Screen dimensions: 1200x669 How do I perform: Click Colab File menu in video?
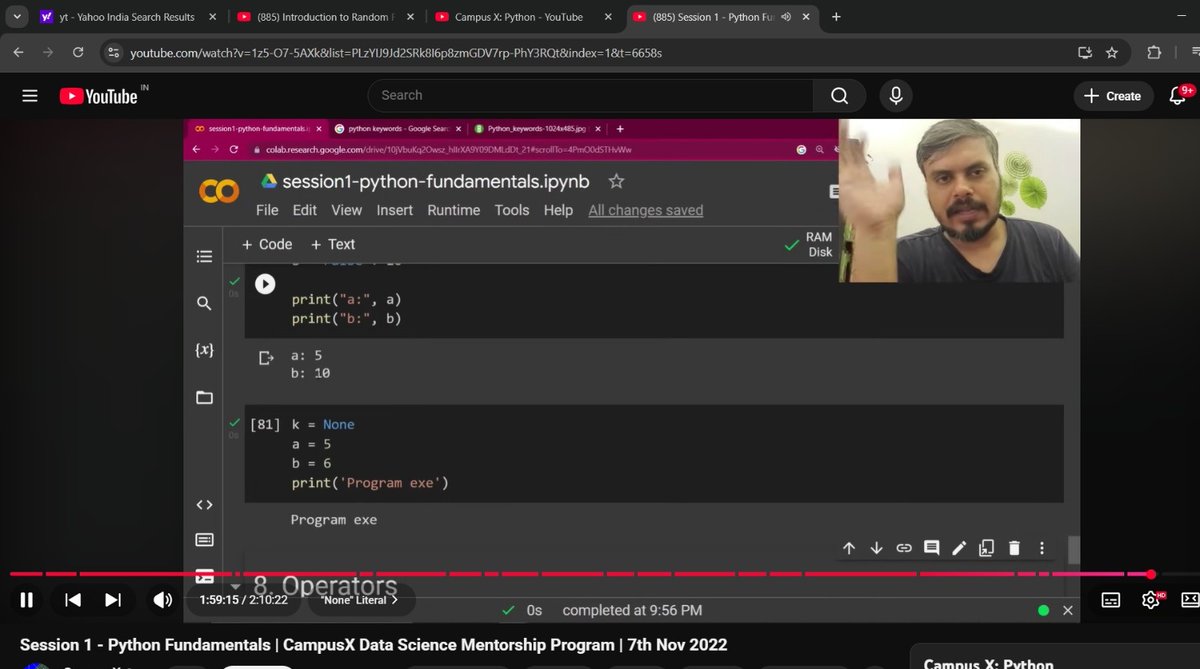point(267,210)
